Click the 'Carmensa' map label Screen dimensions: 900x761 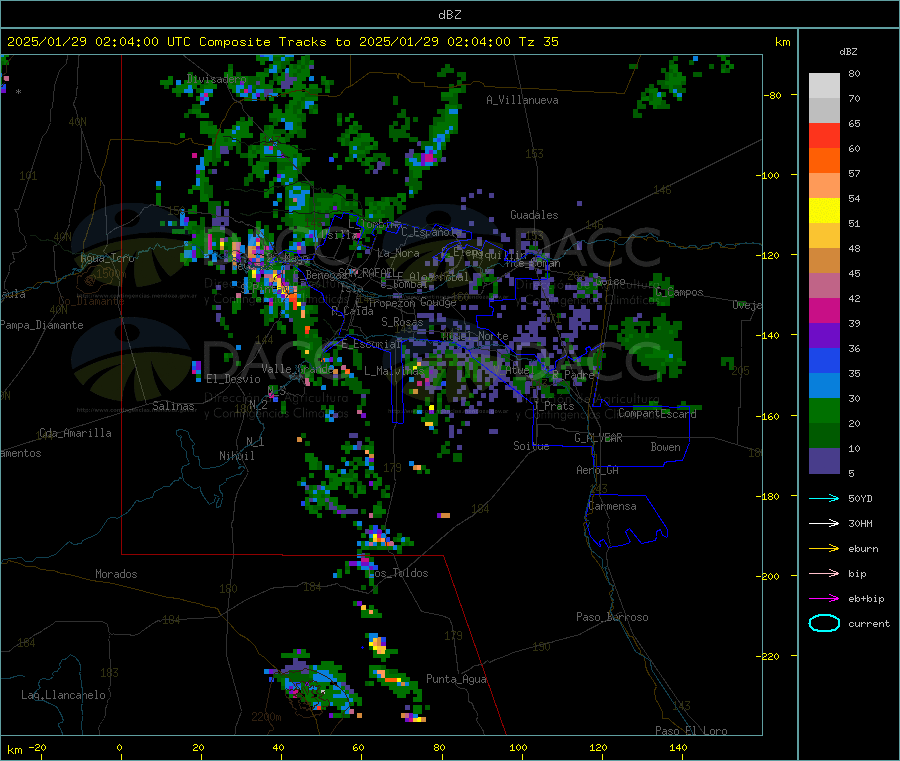tap(612, 506)
